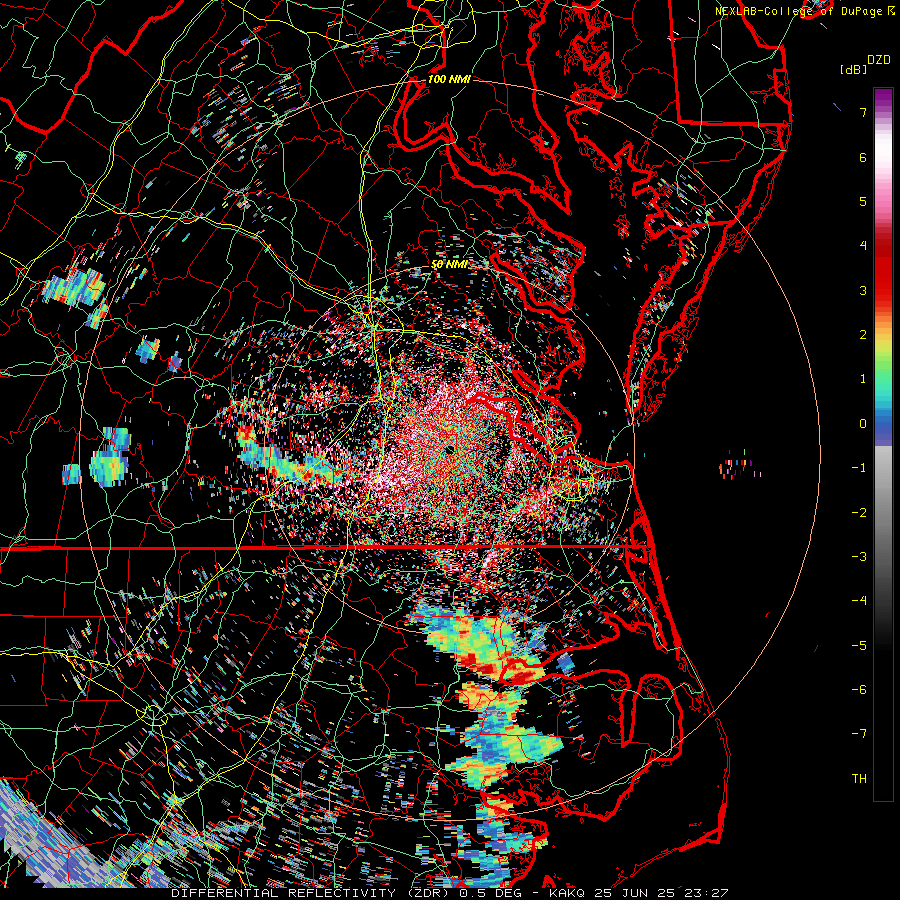
Task: Click the 3 dB scale value
Action: coord(863,290)
